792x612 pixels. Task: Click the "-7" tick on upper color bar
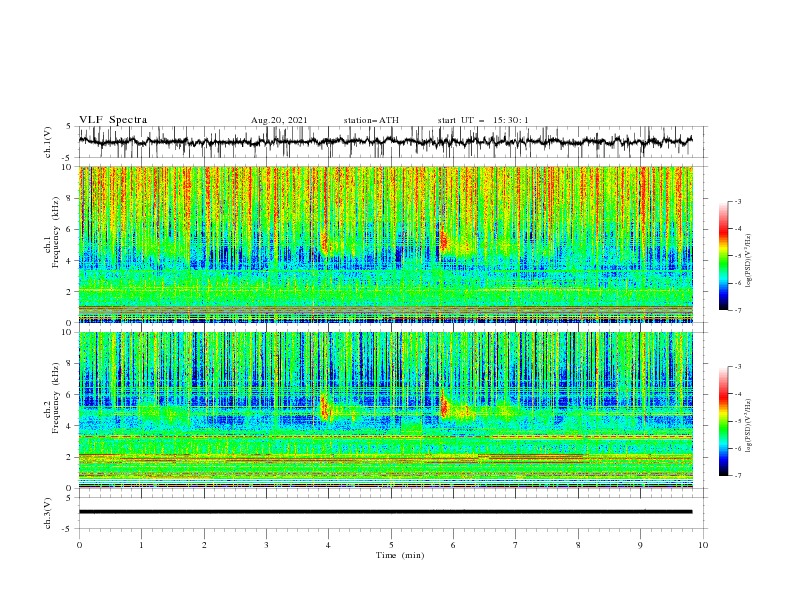click(738, 310)
